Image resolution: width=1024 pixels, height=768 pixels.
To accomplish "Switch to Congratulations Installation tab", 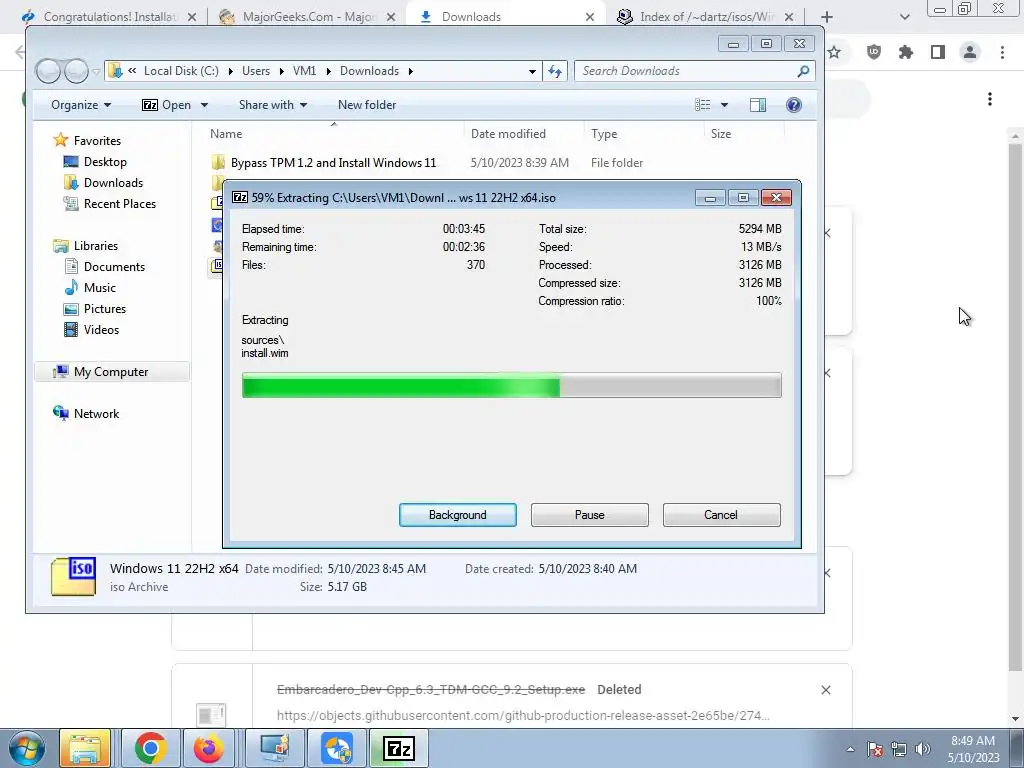I will [x=110, y=17].
